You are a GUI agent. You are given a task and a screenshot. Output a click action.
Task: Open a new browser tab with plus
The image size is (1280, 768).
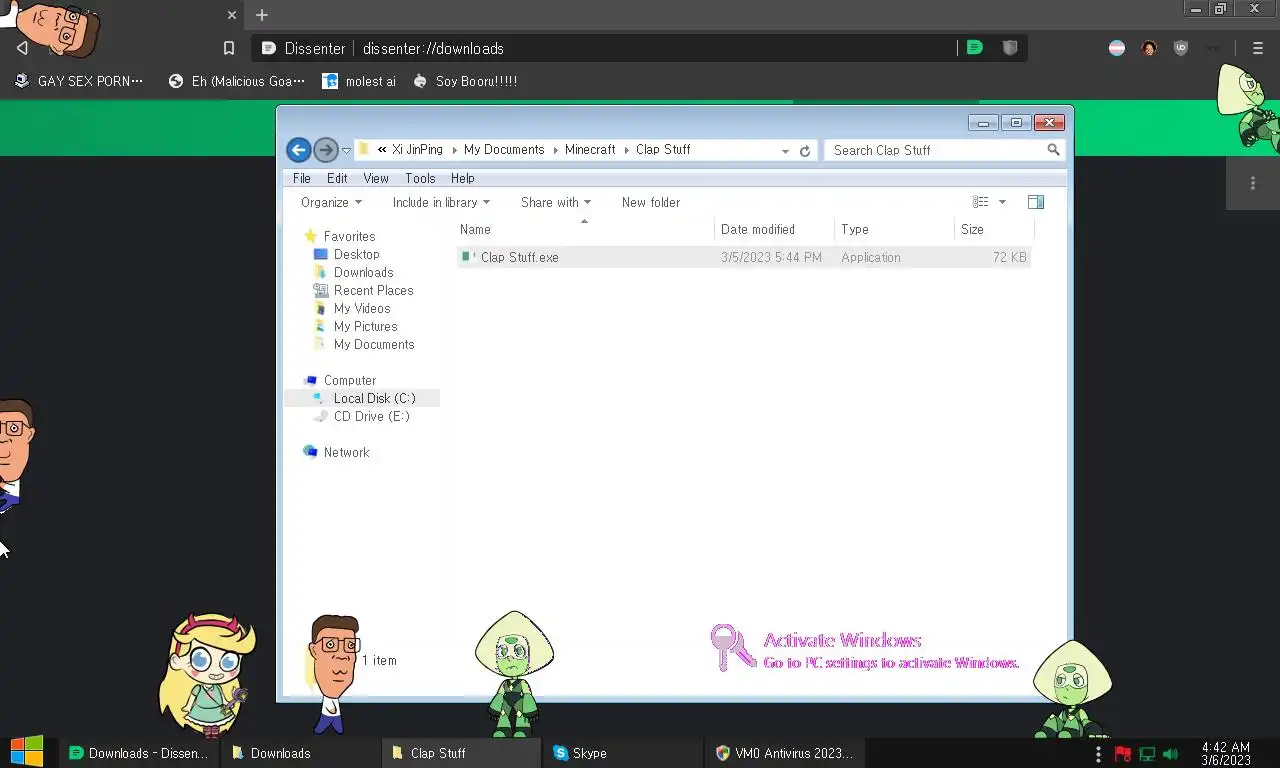tap(262, 15)
